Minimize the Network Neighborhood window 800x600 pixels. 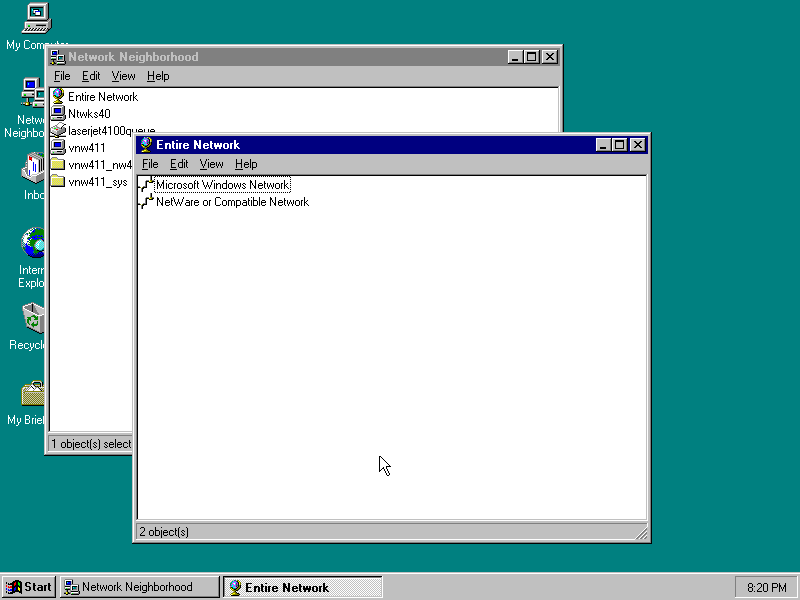click(x=515, y=57)
